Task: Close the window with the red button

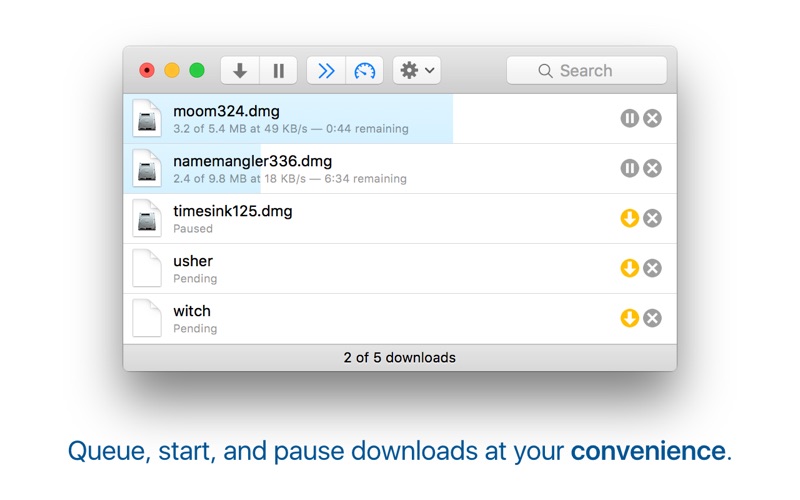Action: tap(147, 70)
